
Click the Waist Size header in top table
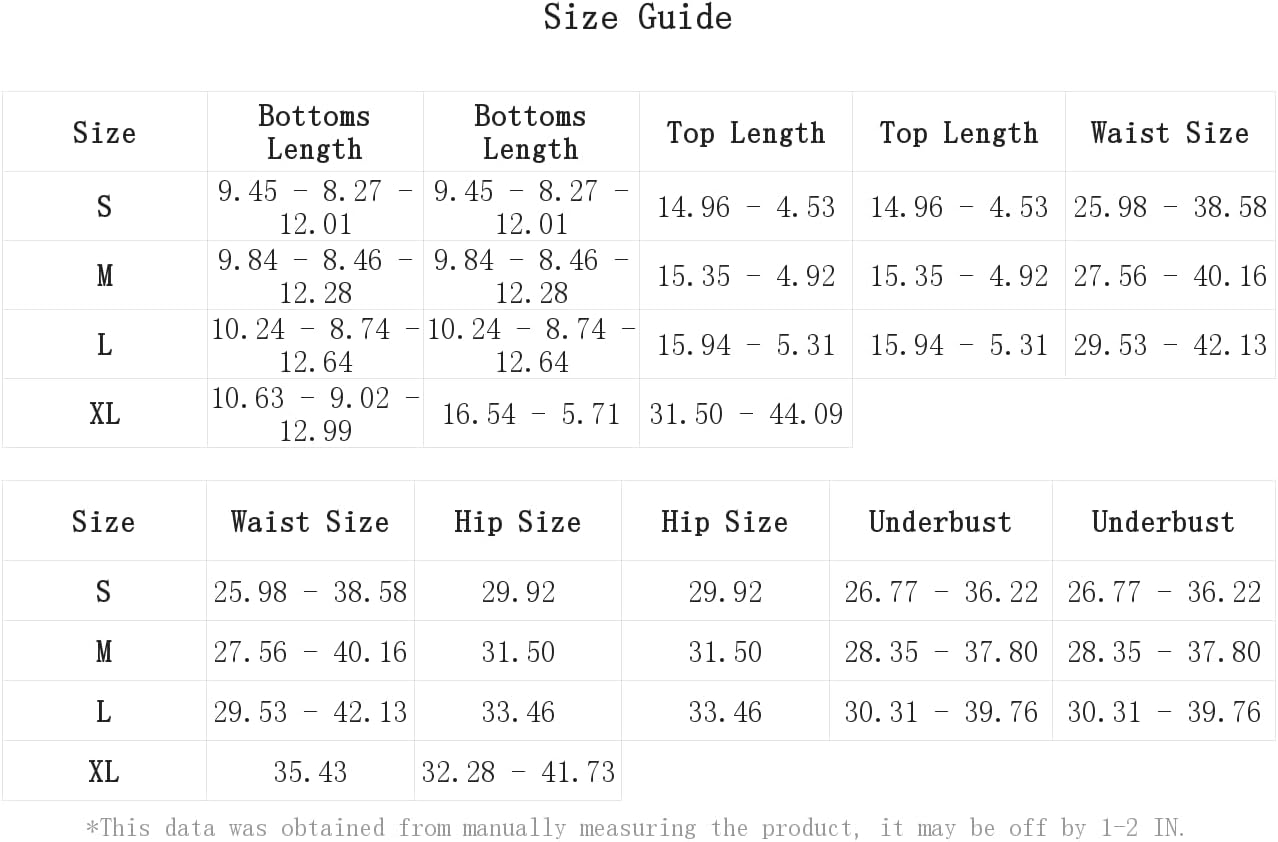1170,132
